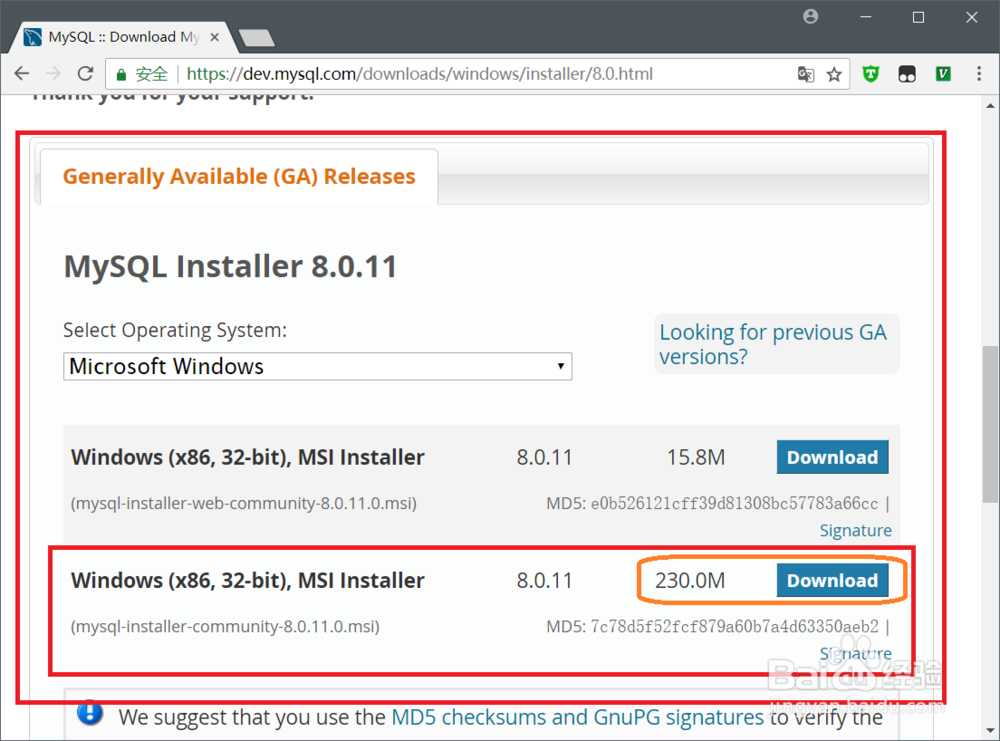Download the 15.8M web installer

coord(832,458)
